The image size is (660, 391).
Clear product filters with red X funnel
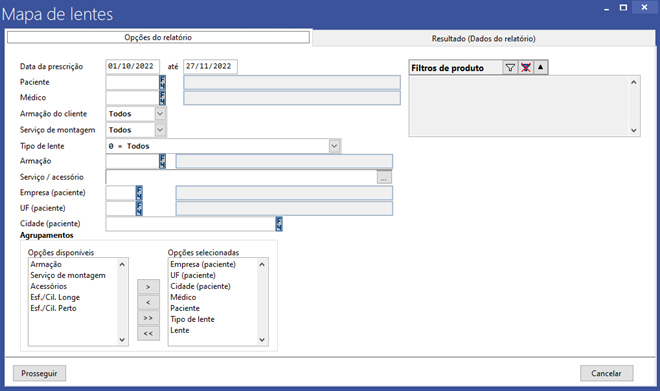(x=525, y=68)
